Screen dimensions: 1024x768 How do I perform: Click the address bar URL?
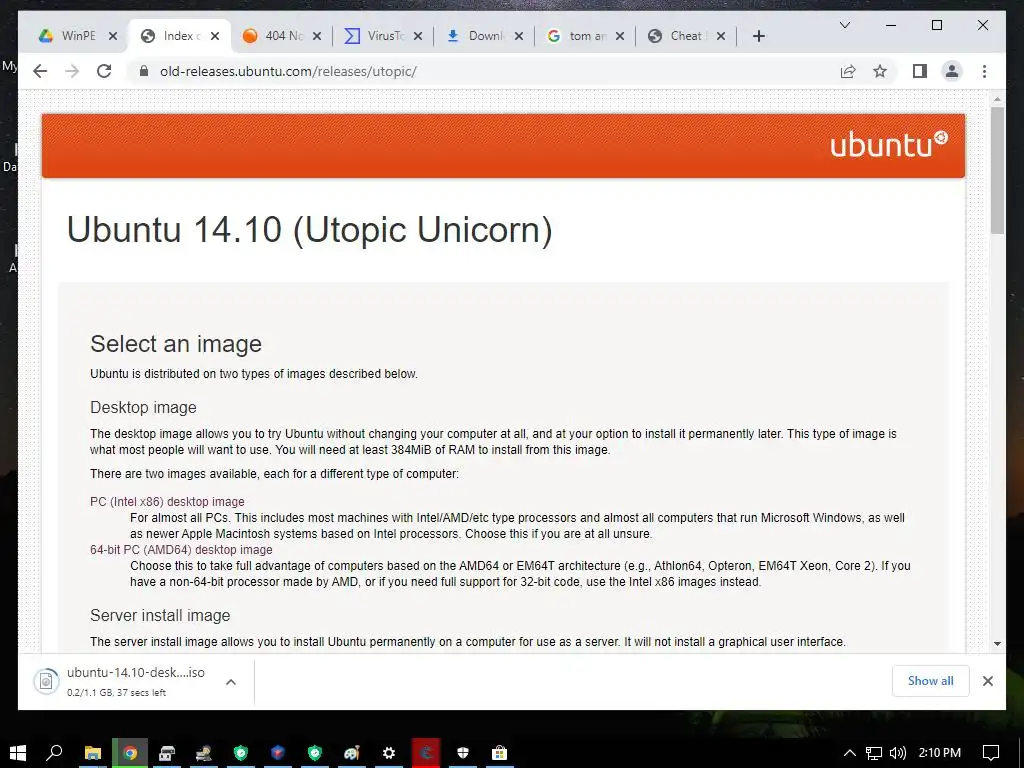pos(288,71)
